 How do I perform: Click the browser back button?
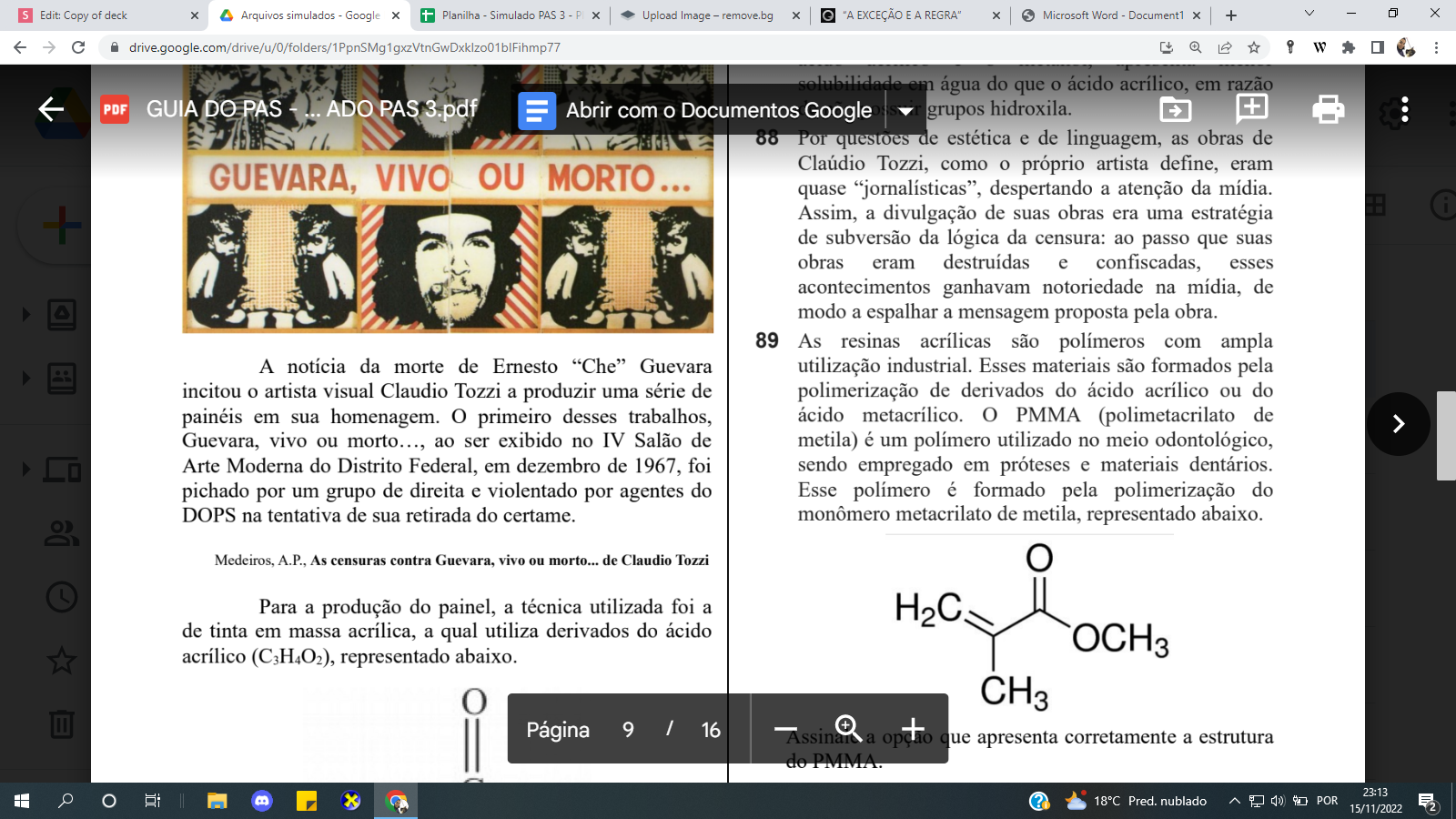(20, 47)
